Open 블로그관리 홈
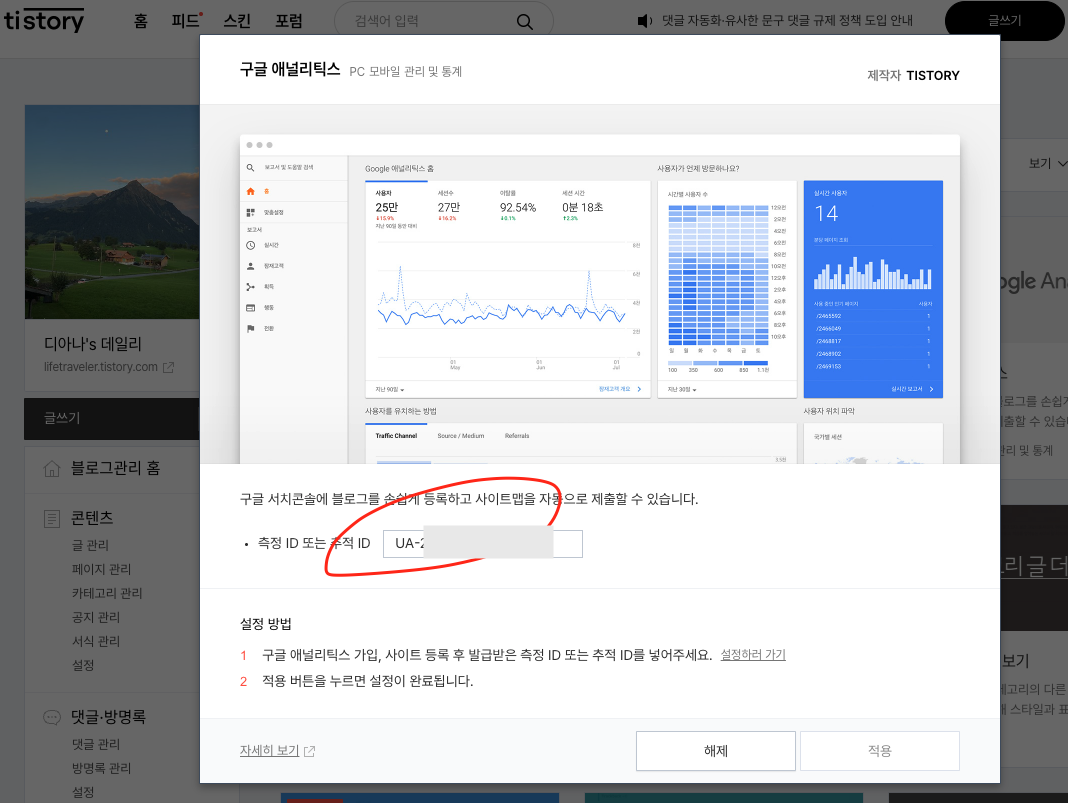This screenshot has height=803, width=1068. (x=115, y=468)
